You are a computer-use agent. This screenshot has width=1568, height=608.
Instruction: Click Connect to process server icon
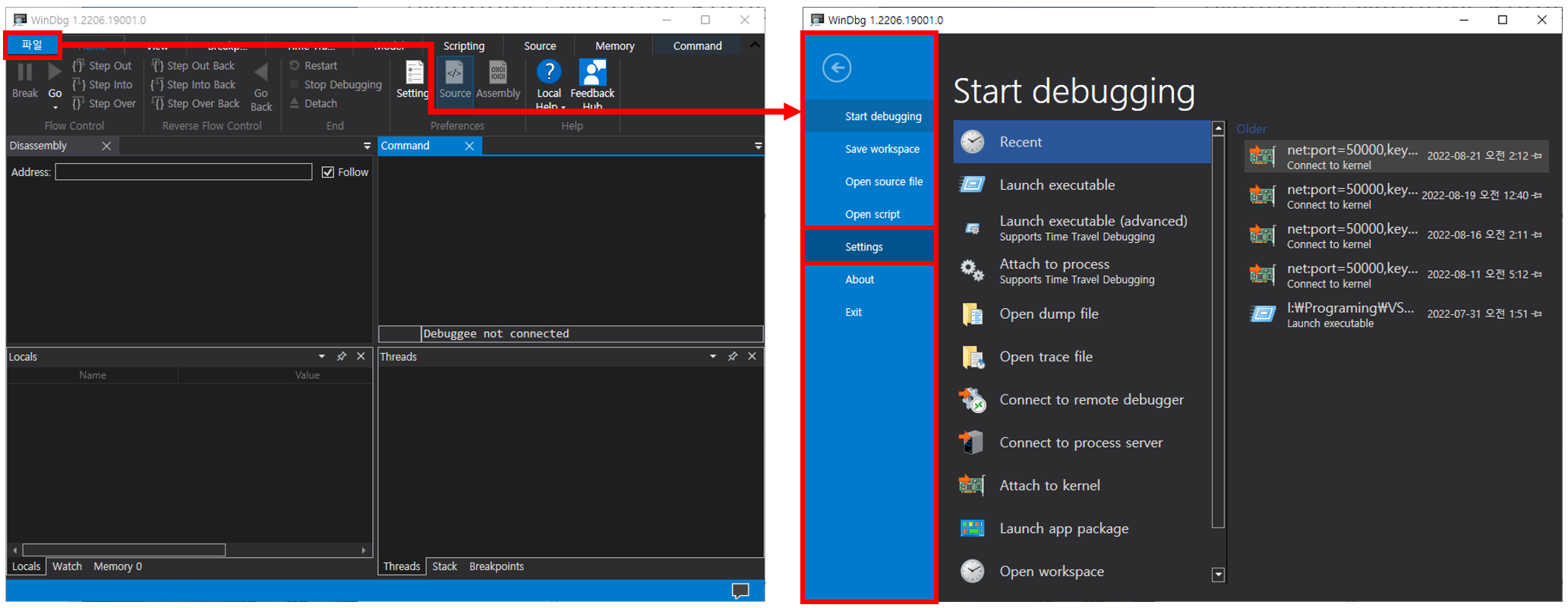click(x=972, y=443)
